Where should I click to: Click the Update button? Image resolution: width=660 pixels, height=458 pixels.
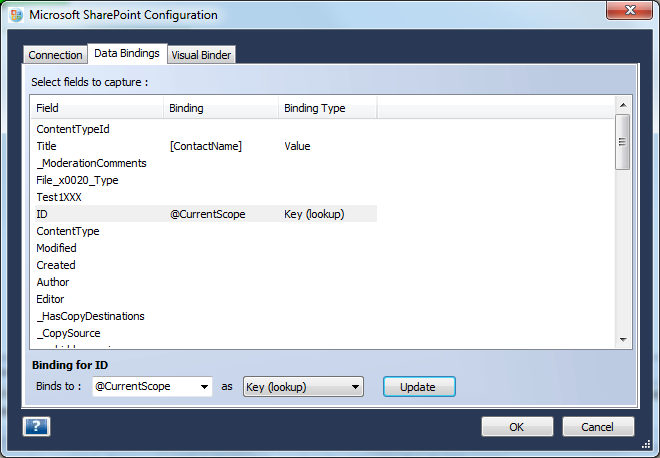419,386
